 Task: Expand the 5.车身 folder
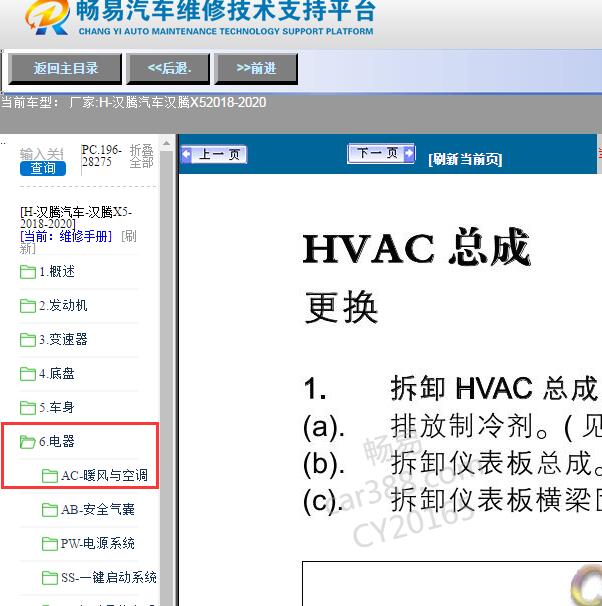pyautogui.click(x=57, y=407)
